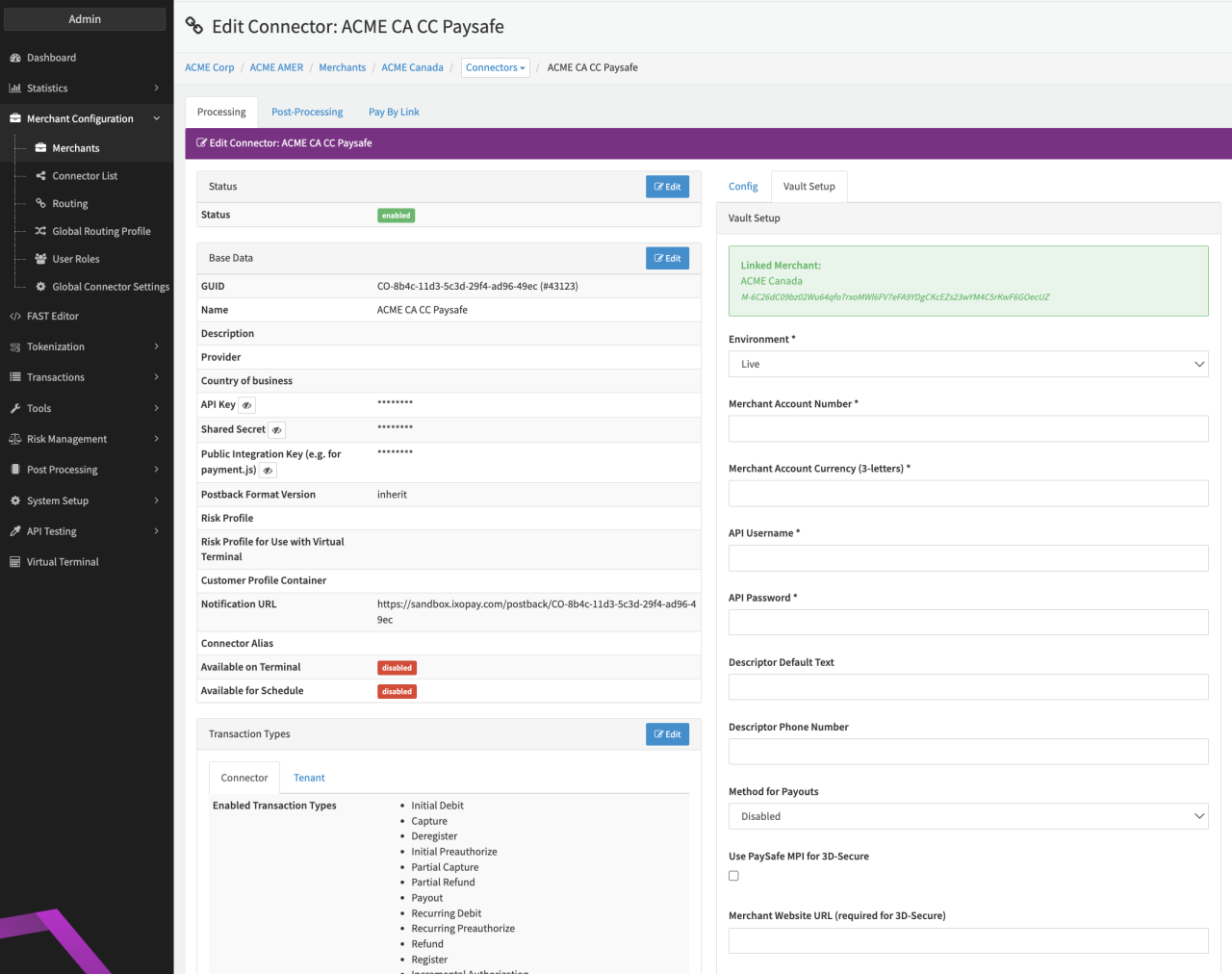Open the Method for Payouts dropdown
1232x974 pixels.
[x=967, y=816]
